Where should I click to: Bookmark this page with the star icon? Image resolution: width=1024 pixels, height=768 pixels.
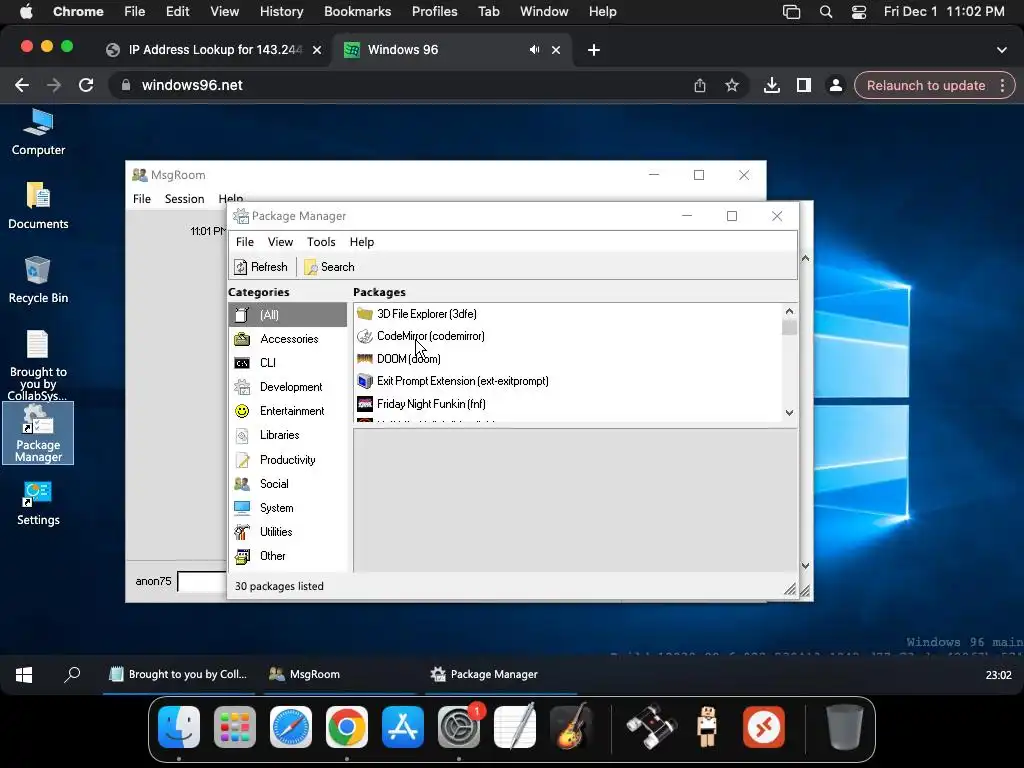732,86
